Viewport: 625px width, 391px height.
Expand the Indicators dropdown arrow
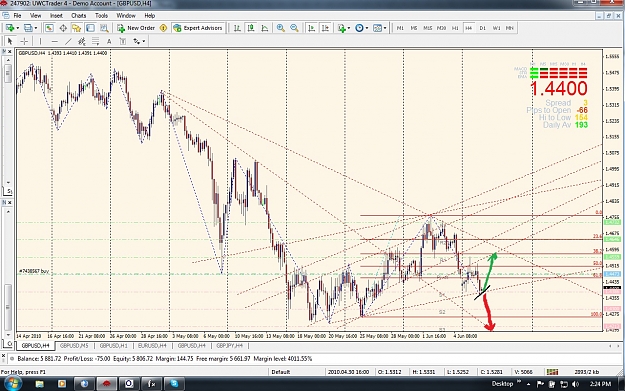click(x=349, y=28)
